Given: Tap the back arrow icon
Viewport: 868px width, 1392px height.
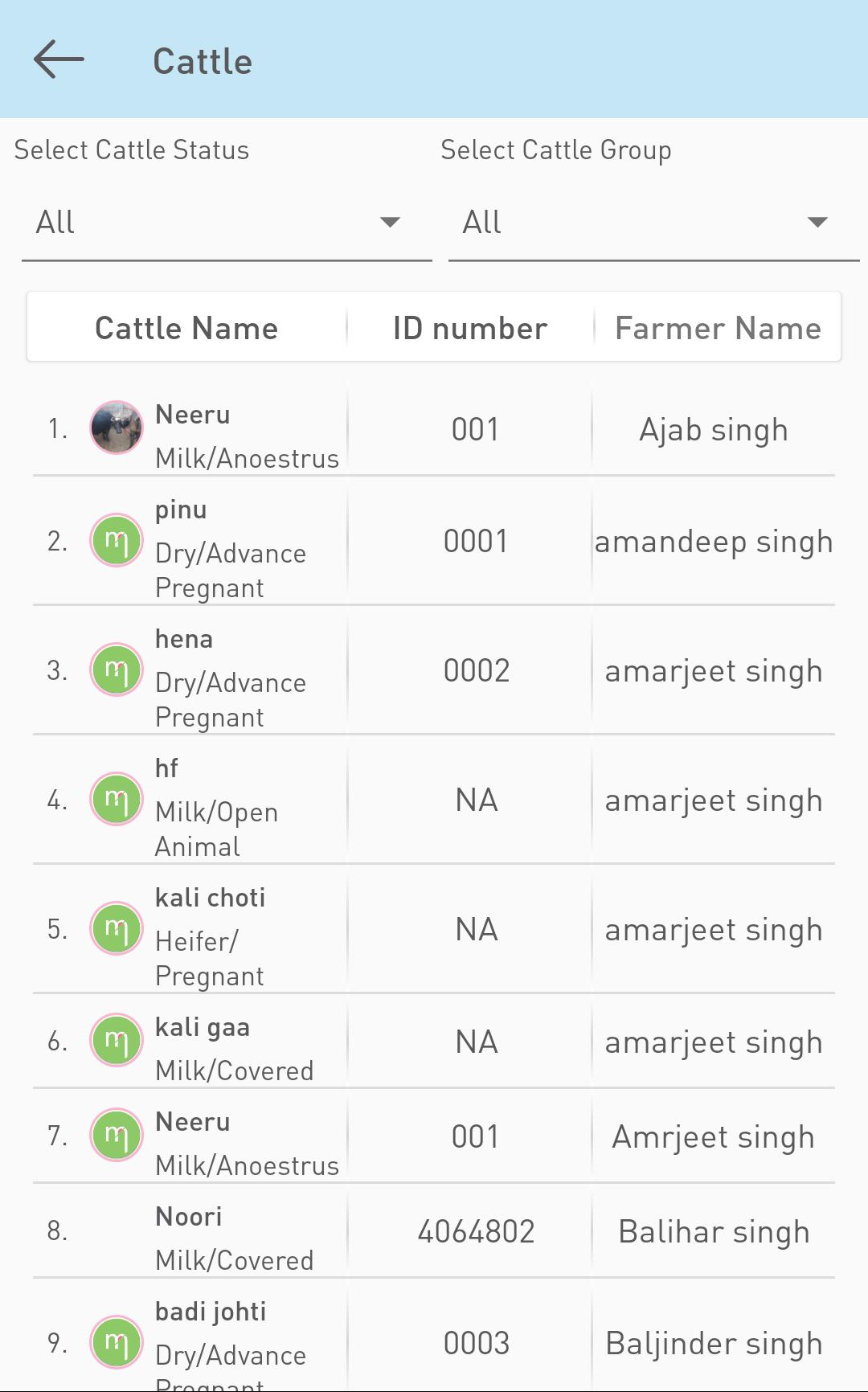Looking at the screenshot, I should [59, 59].
